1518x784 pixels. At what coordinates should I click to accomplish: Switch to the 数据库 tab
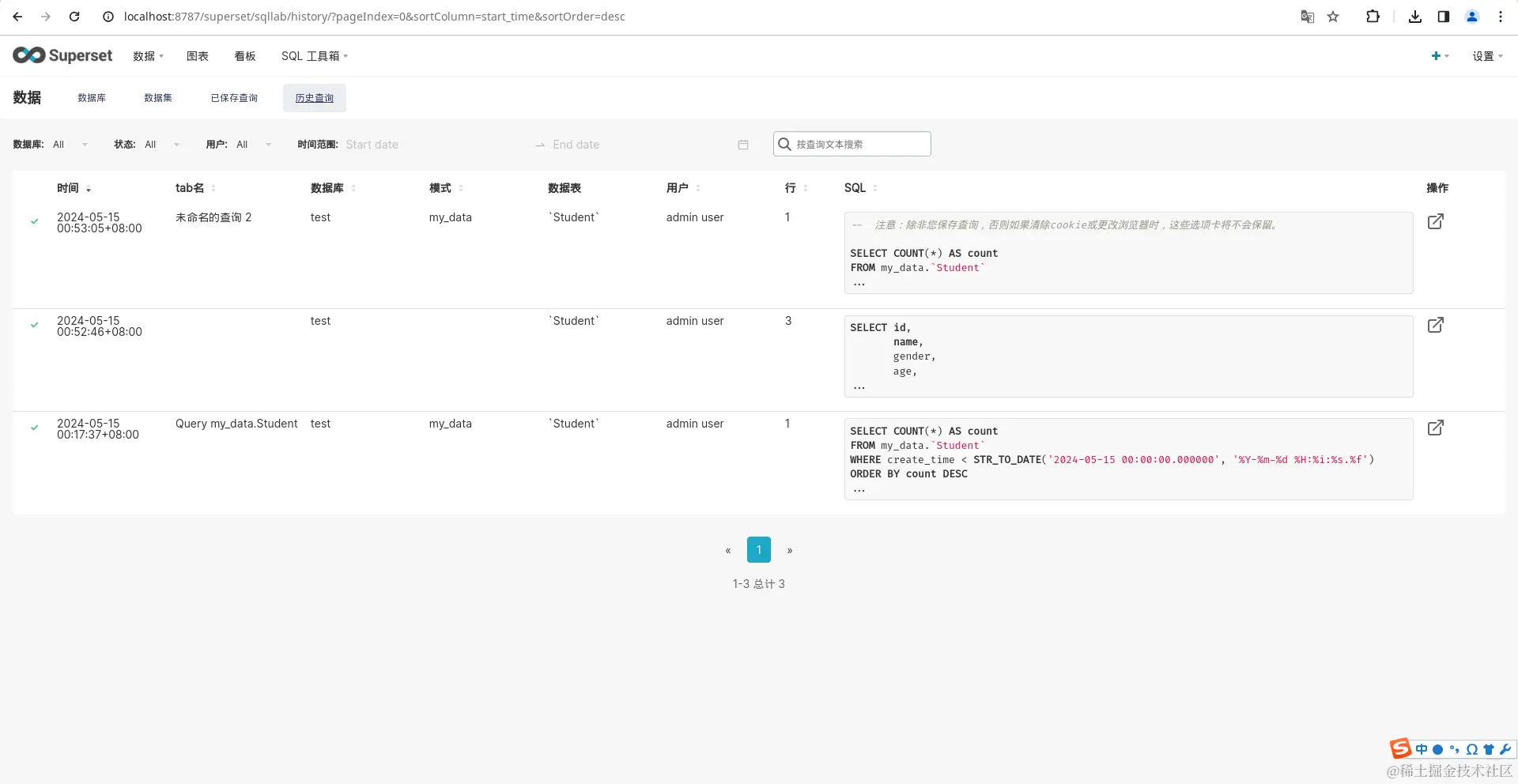coord(92,98)
